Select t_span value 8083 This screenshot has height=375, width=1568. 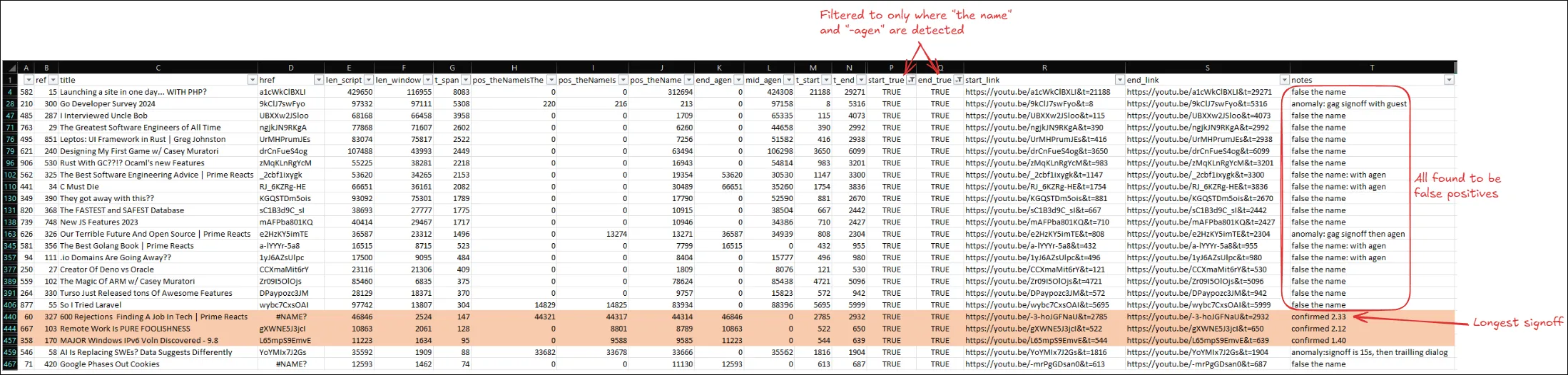click(x=452, y=92)
